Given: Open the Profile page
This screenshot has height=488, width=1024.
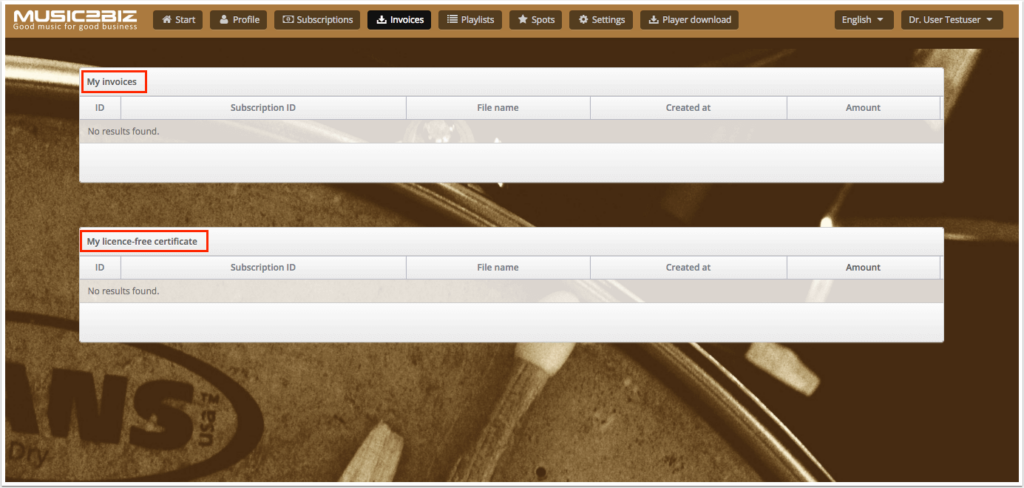Looking at the screenshot, I should tap(238, 20).
